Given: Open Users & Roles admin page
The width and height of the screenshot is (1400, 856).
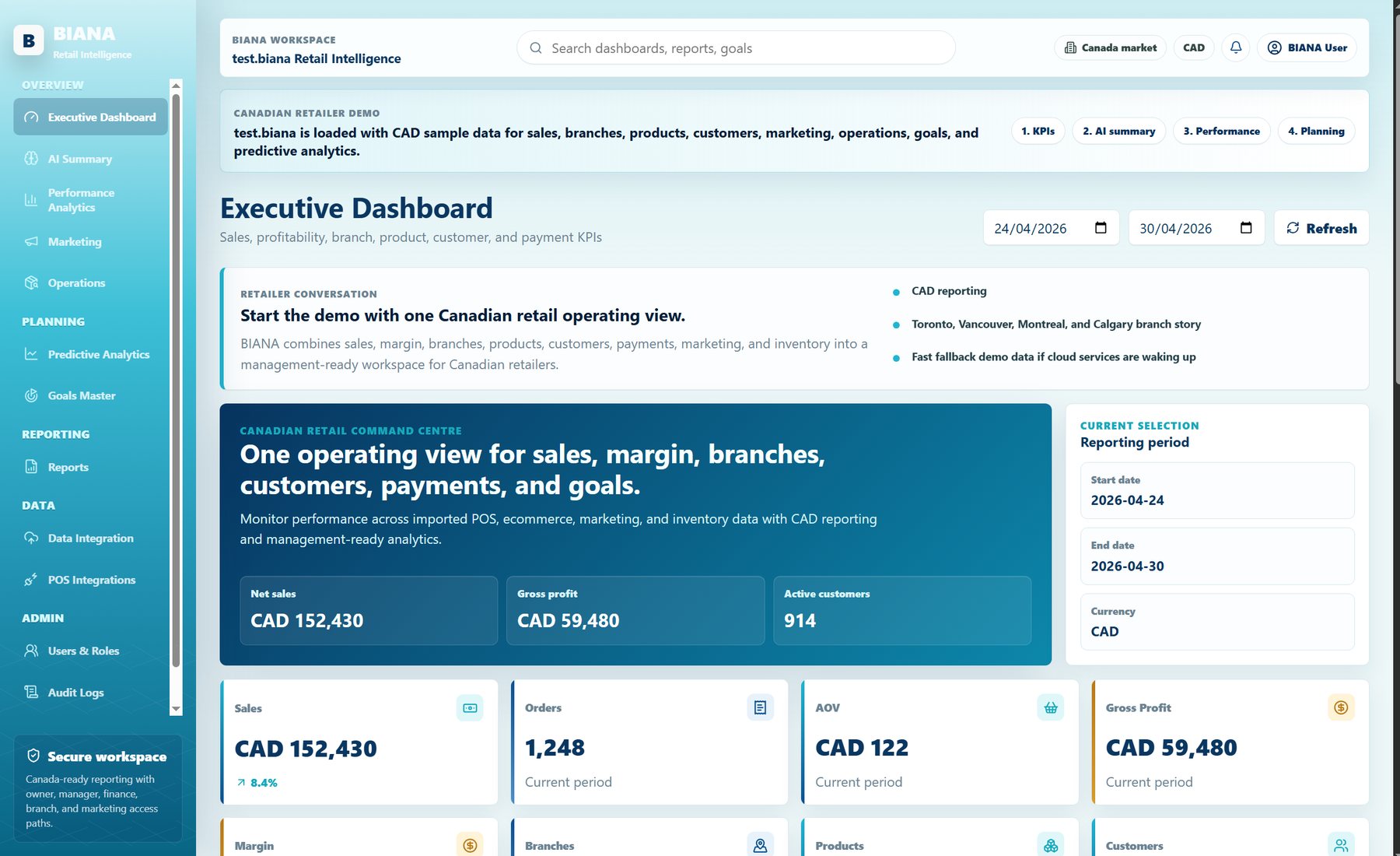Looking at the screenshot, I should 90,651.
